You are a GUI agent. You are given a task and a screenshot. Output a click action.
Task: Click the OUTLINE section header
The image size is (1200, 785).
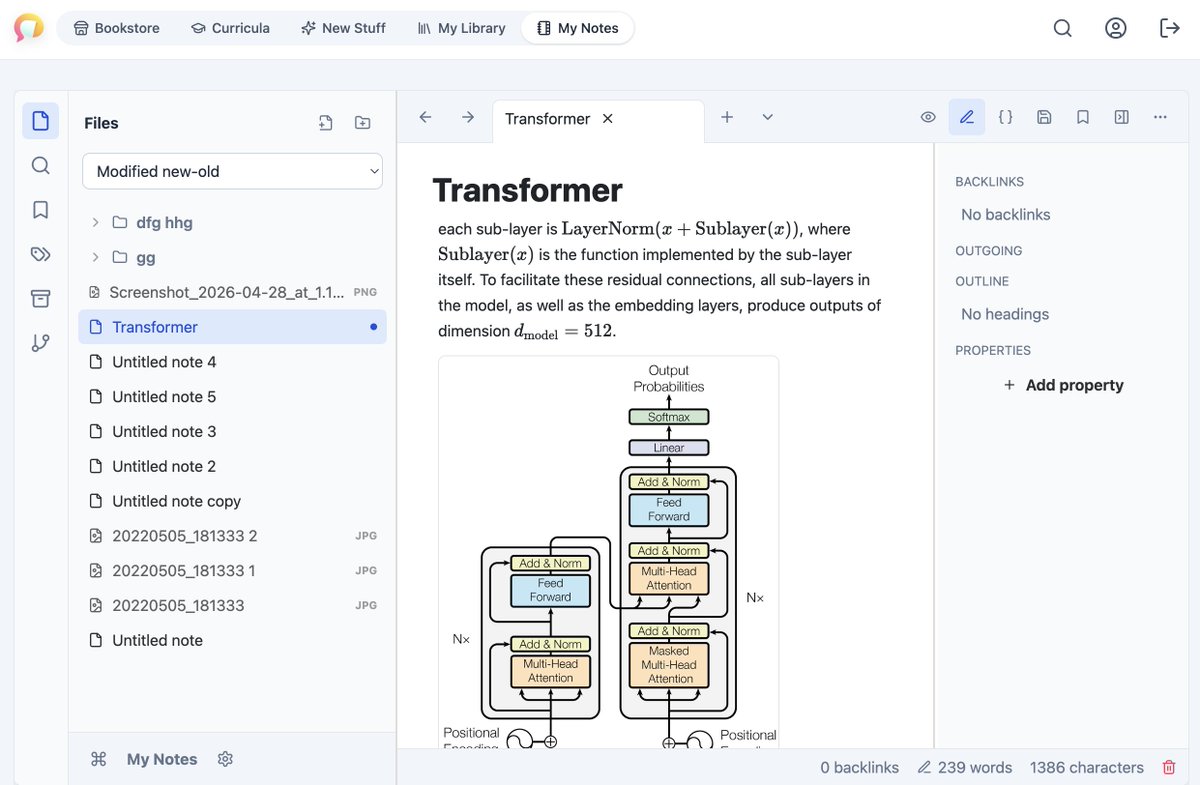982,282
